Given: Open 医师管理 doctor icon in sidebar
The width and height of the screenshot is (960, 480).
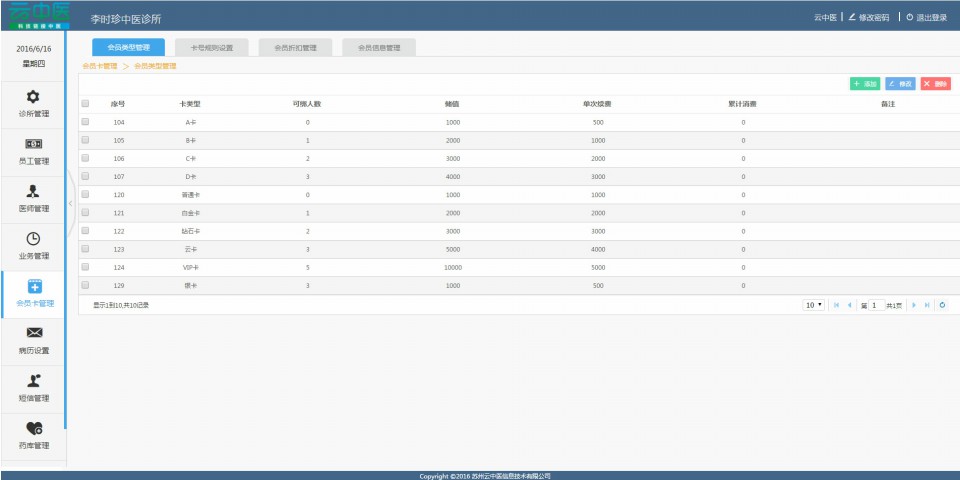Looking at the screenshot, I should (33, 192).
